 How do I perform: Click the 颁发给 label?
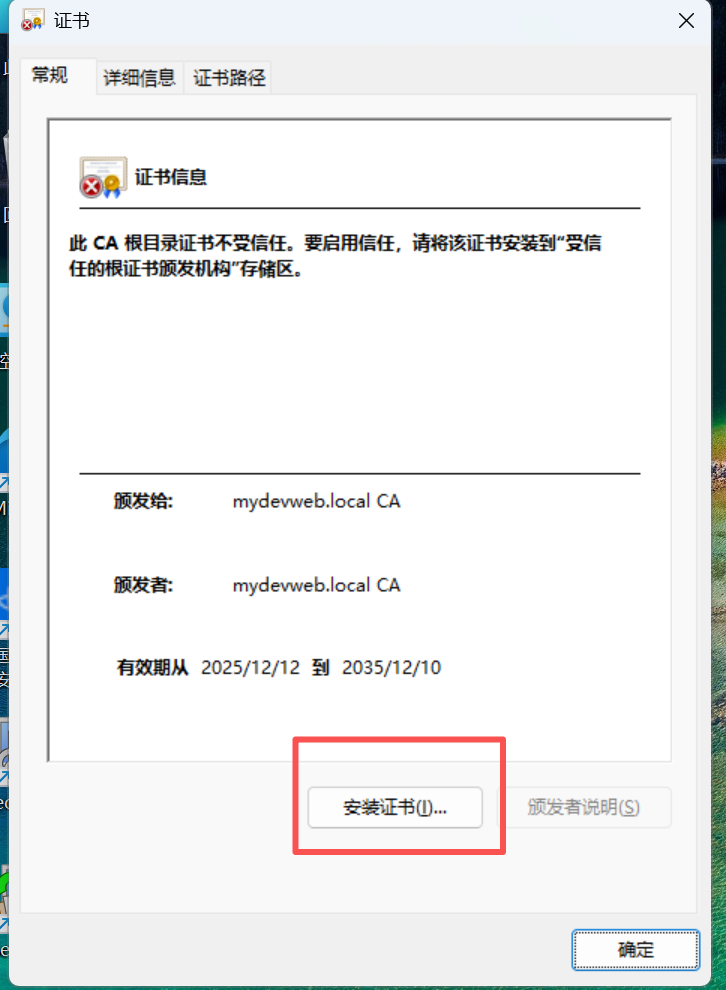pyautogui.click(x=143, y=501)
